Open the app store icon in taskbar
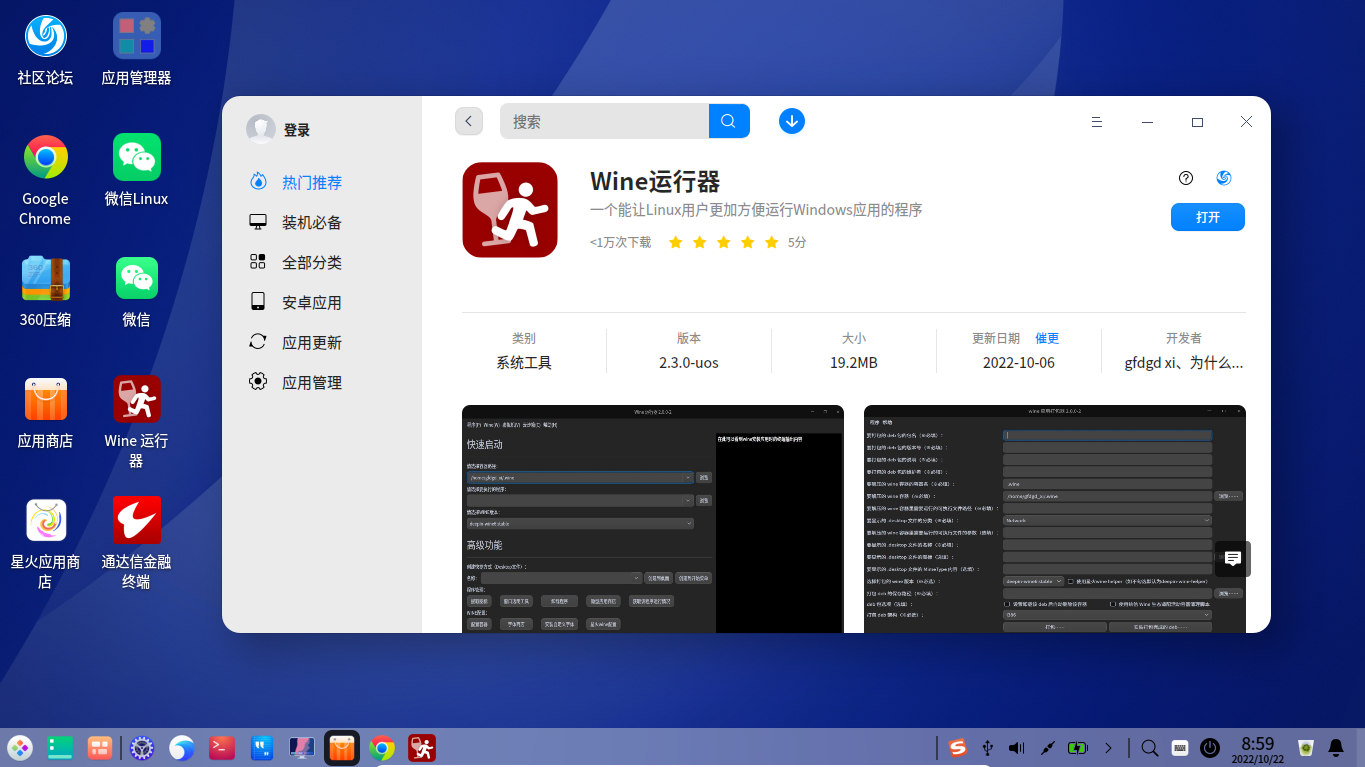Viewport: 1365px width, 767px height. [342, 747]
